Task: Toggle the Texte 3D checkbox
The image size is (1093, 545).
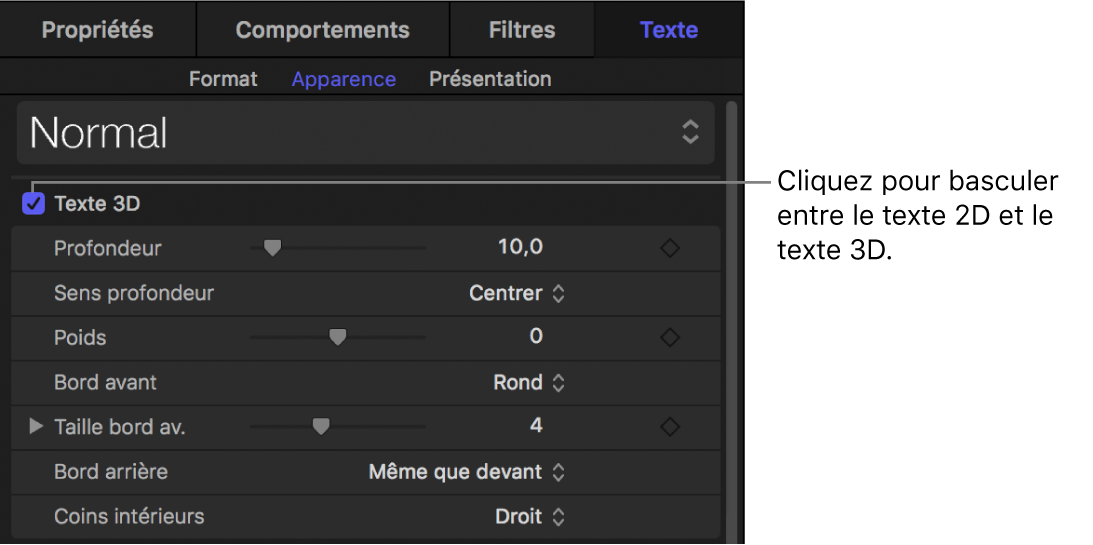Action: click(34, 204)
